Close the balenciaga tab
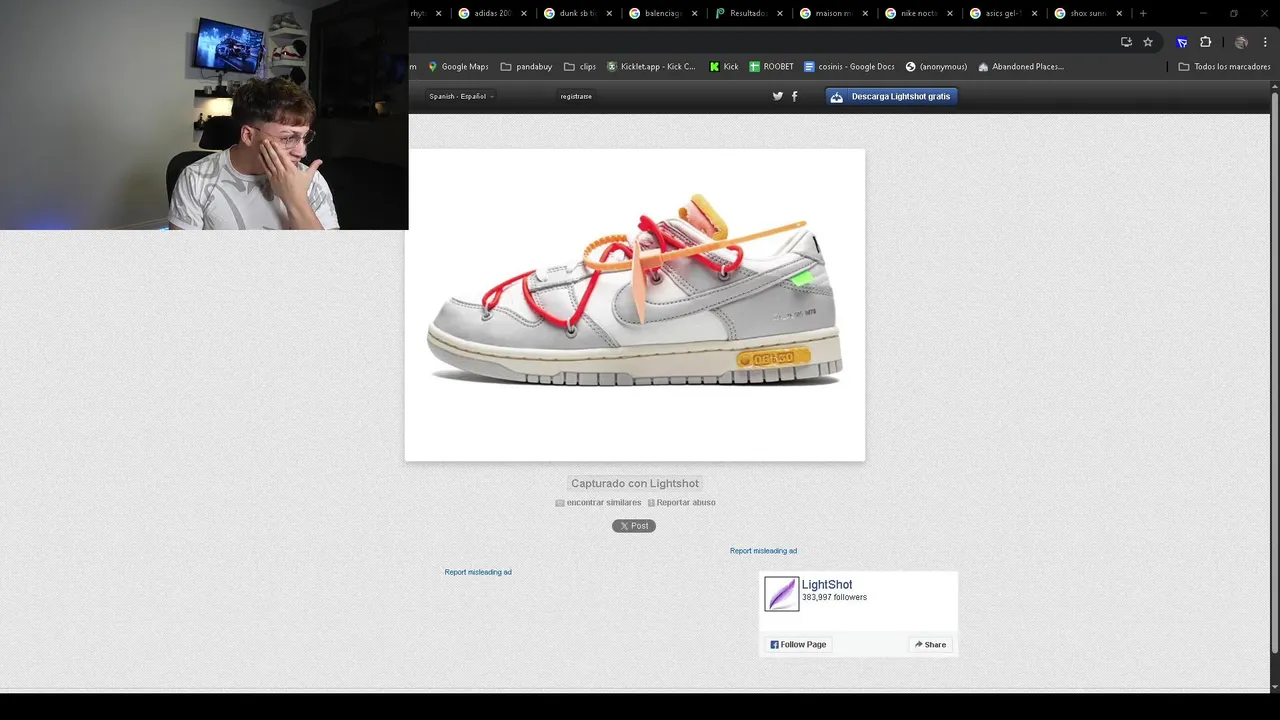The image size is (1280, 720). tap(694, 13)
